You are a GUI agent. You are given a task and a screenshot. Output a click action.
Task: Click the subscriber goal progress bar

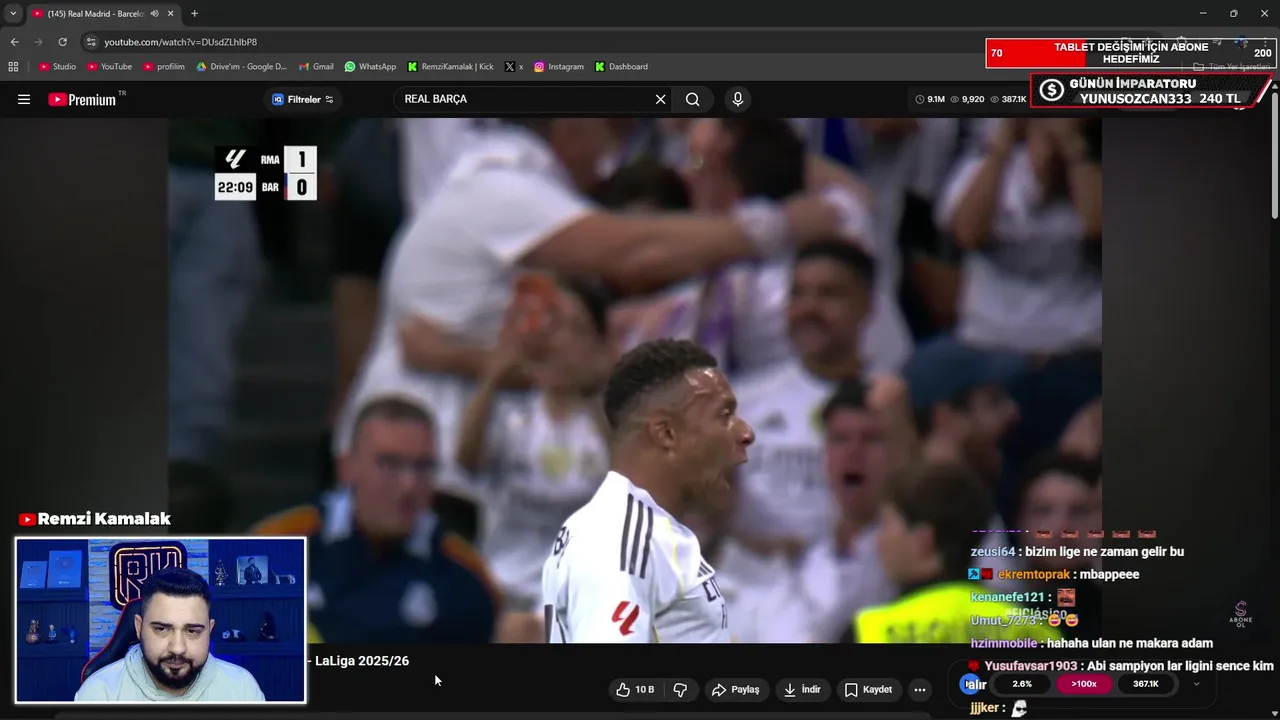point(1130,53)
